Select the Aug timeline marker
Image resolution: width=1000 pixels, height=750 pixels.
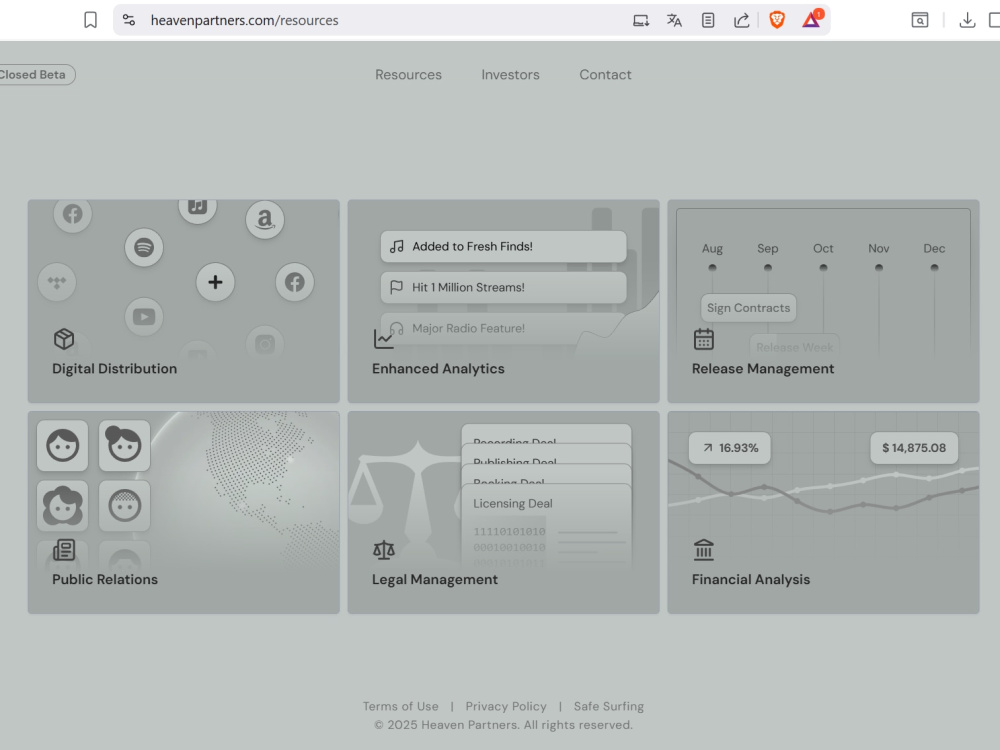pos(712,267)
